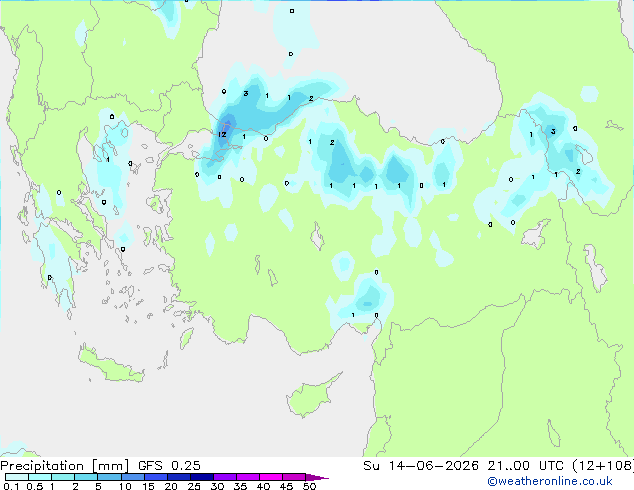Select the 10–15 mm legend swatch
The image size is (634, 490).
pos(132,477)
